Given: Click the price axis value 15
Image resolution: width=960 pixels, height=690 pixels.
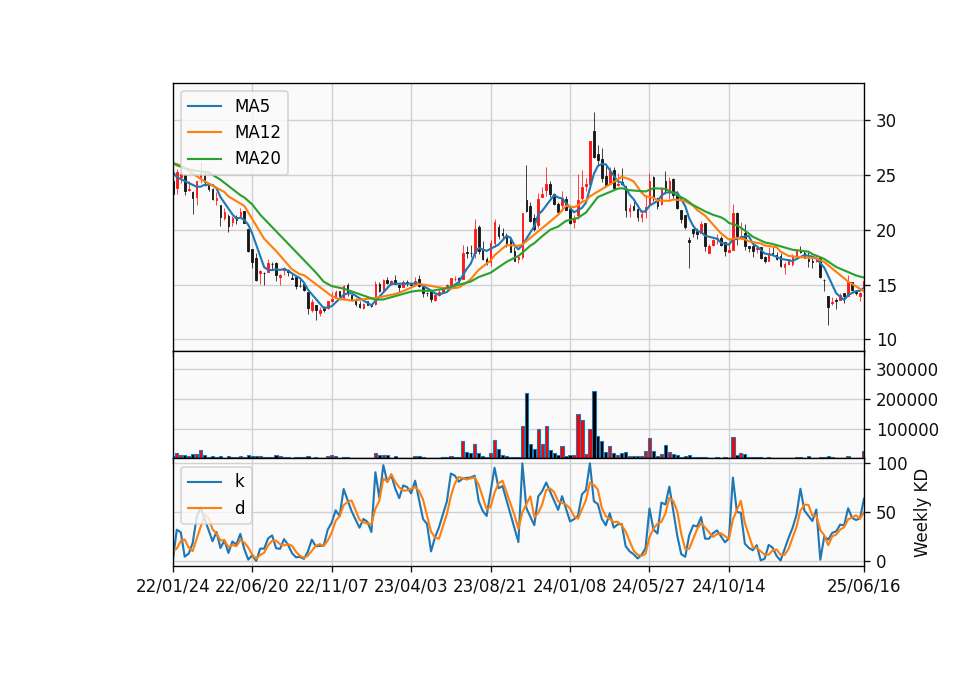Looking at the screenshot, I should pyautogui.click(x=886, y=286).
